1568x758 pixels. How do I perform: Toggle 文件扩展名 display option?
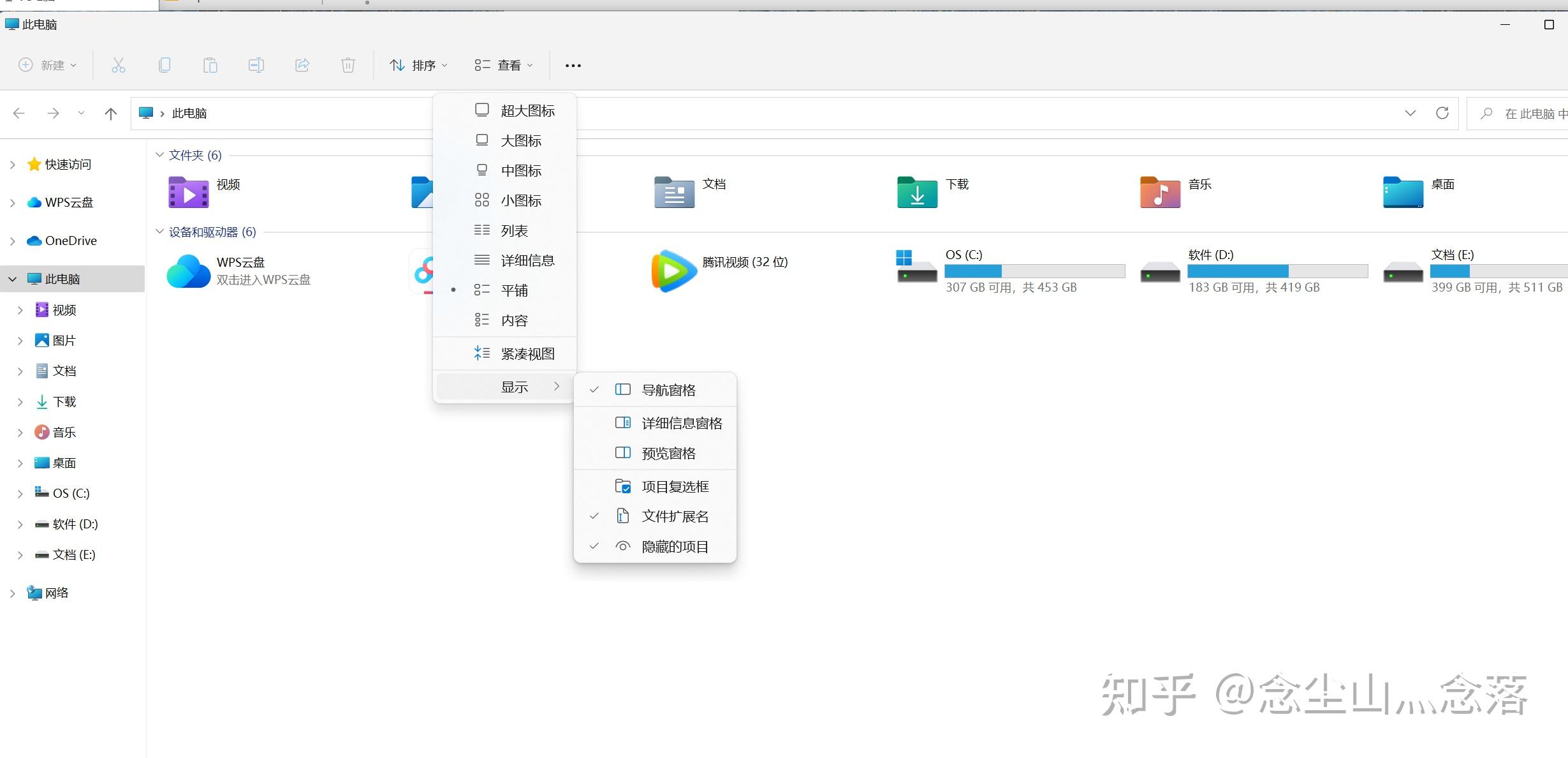[x=675, y=516]
